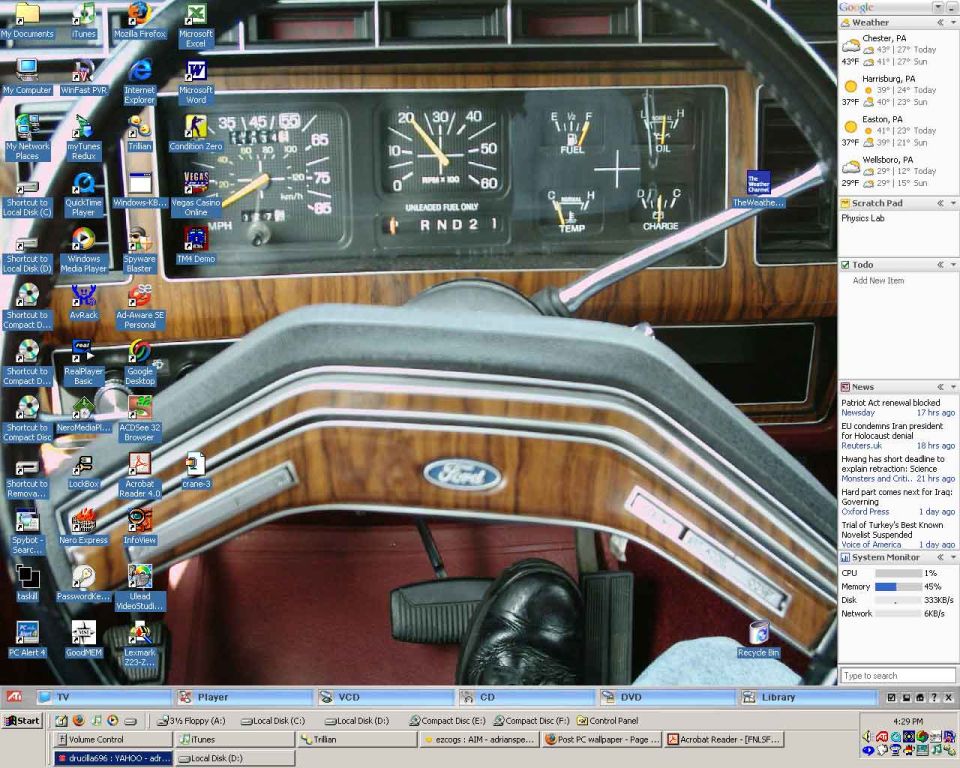
Task: Collapse the Scratch Pad panel with its chevron
Action: pyautogui.click(x=940, y=203)
